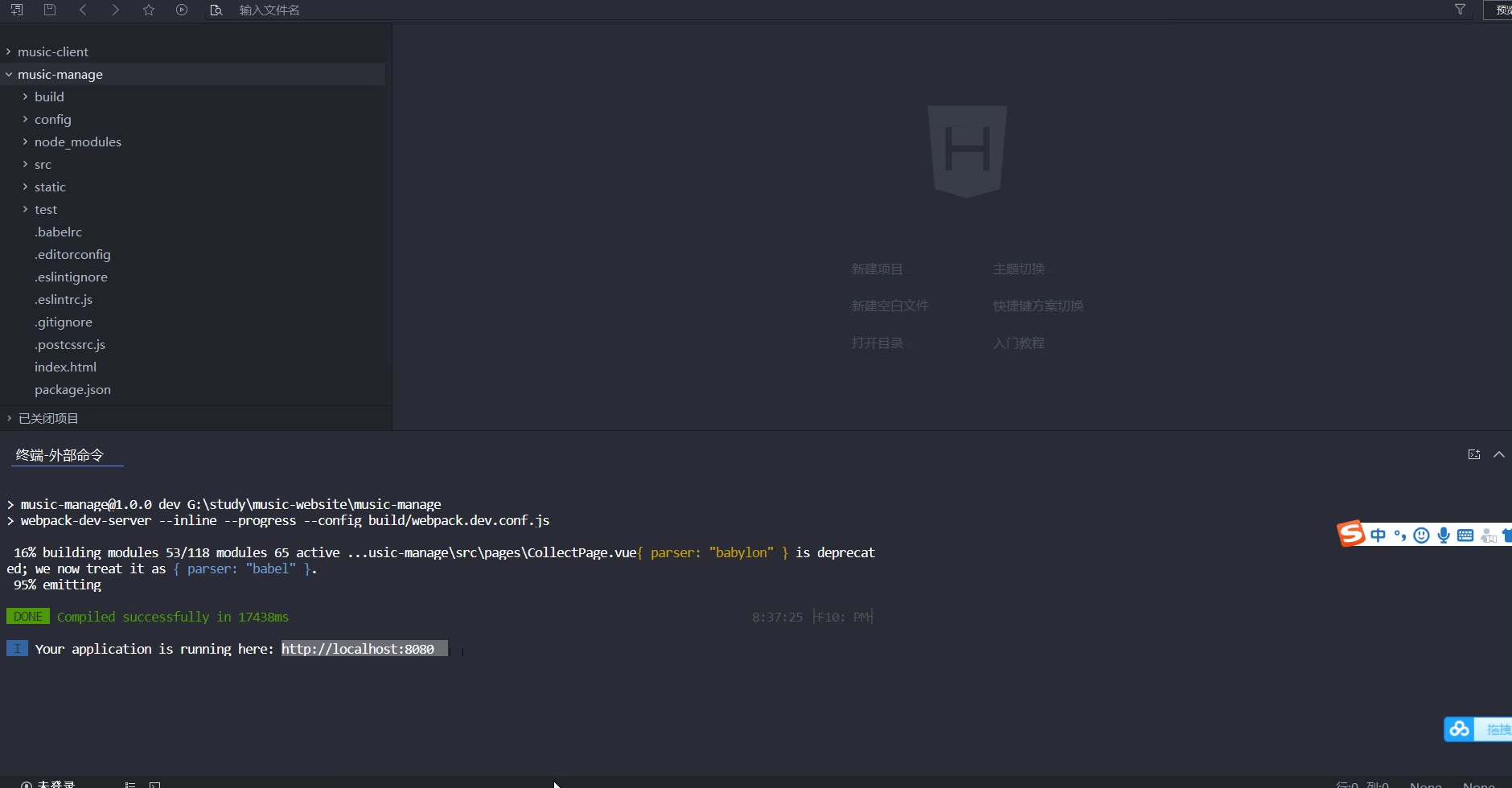Click the 'Compiled successfully in 17438ms' message
1512x788 pixels.
[173, 617]
